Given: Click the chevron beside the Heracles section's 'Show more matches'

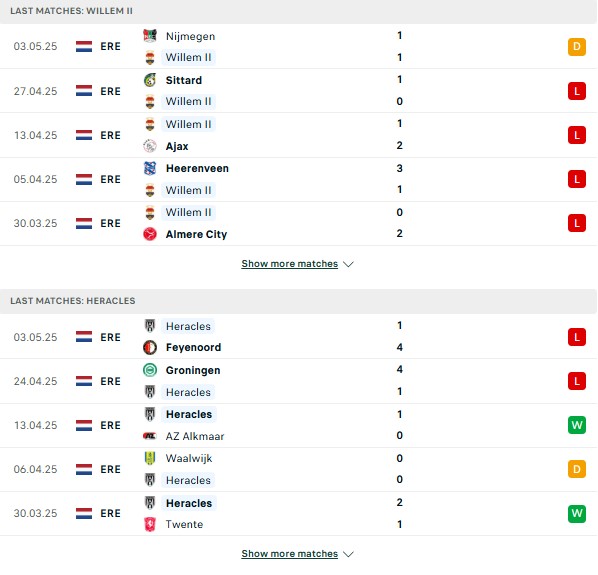Looking at the screenshot, I should click(x=348, y=554).
